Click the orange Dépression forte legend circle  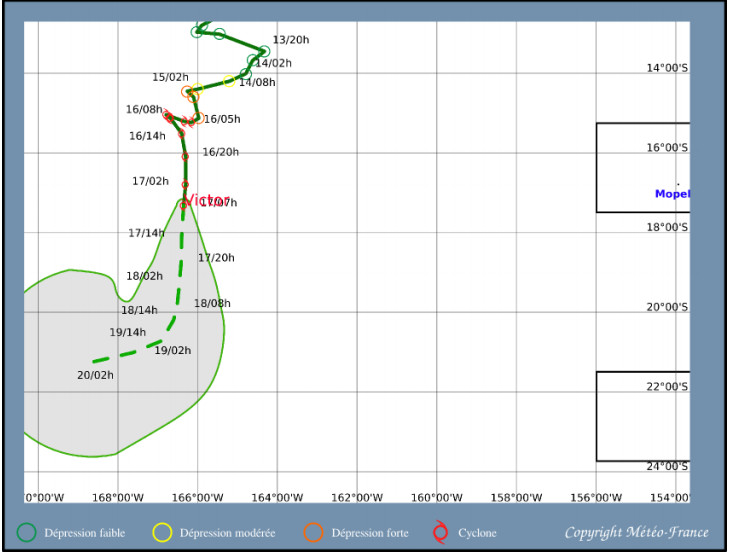click(x=314, y=533)
